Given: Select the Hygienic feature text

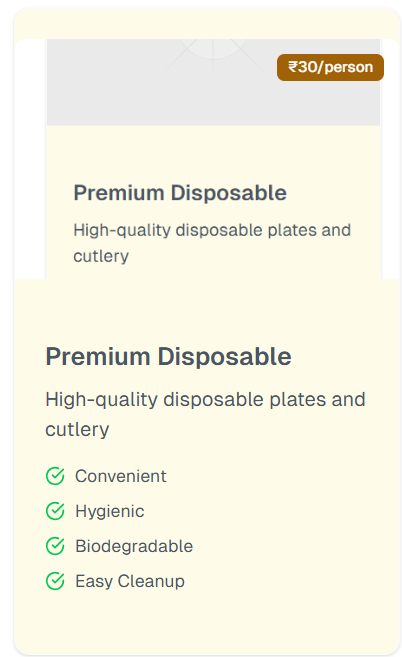Looking at the screenshot, I should (109, 511).
